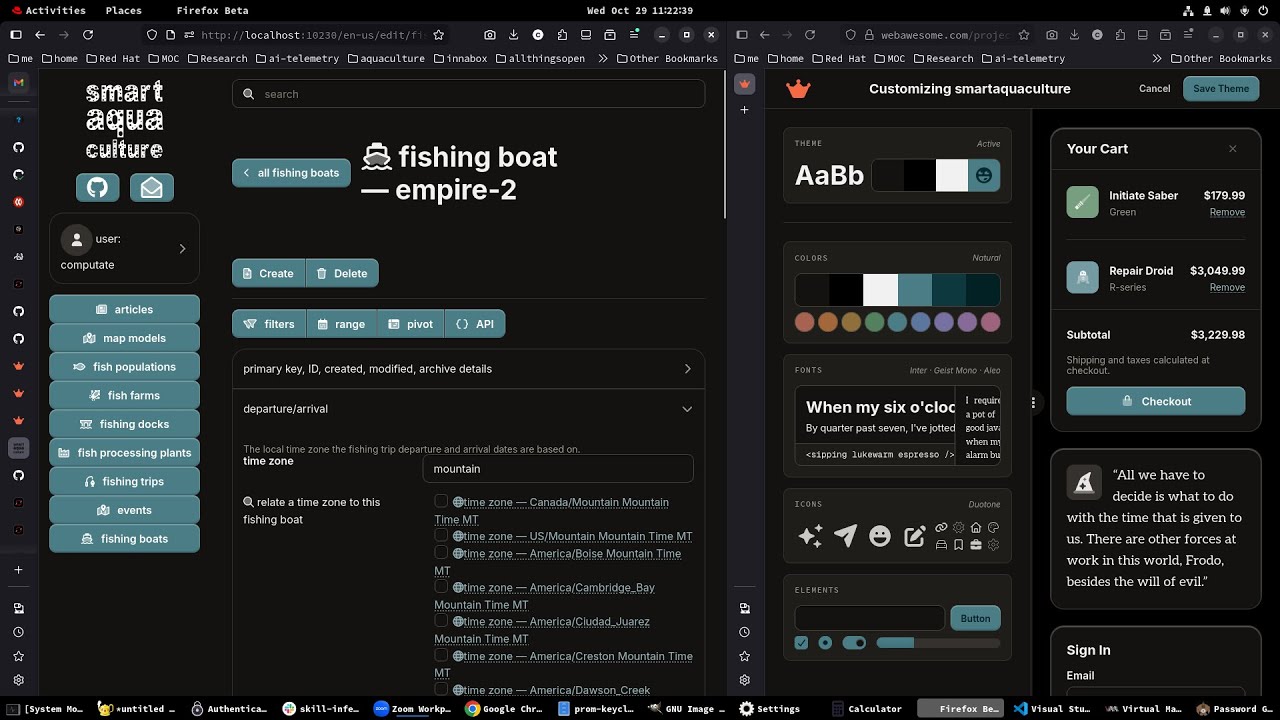The width and height of the screenshot is (1280, 720).
Task: Show more bookmarks chevron in right window
Action: pyautogui.click(x=1157, y=59)
